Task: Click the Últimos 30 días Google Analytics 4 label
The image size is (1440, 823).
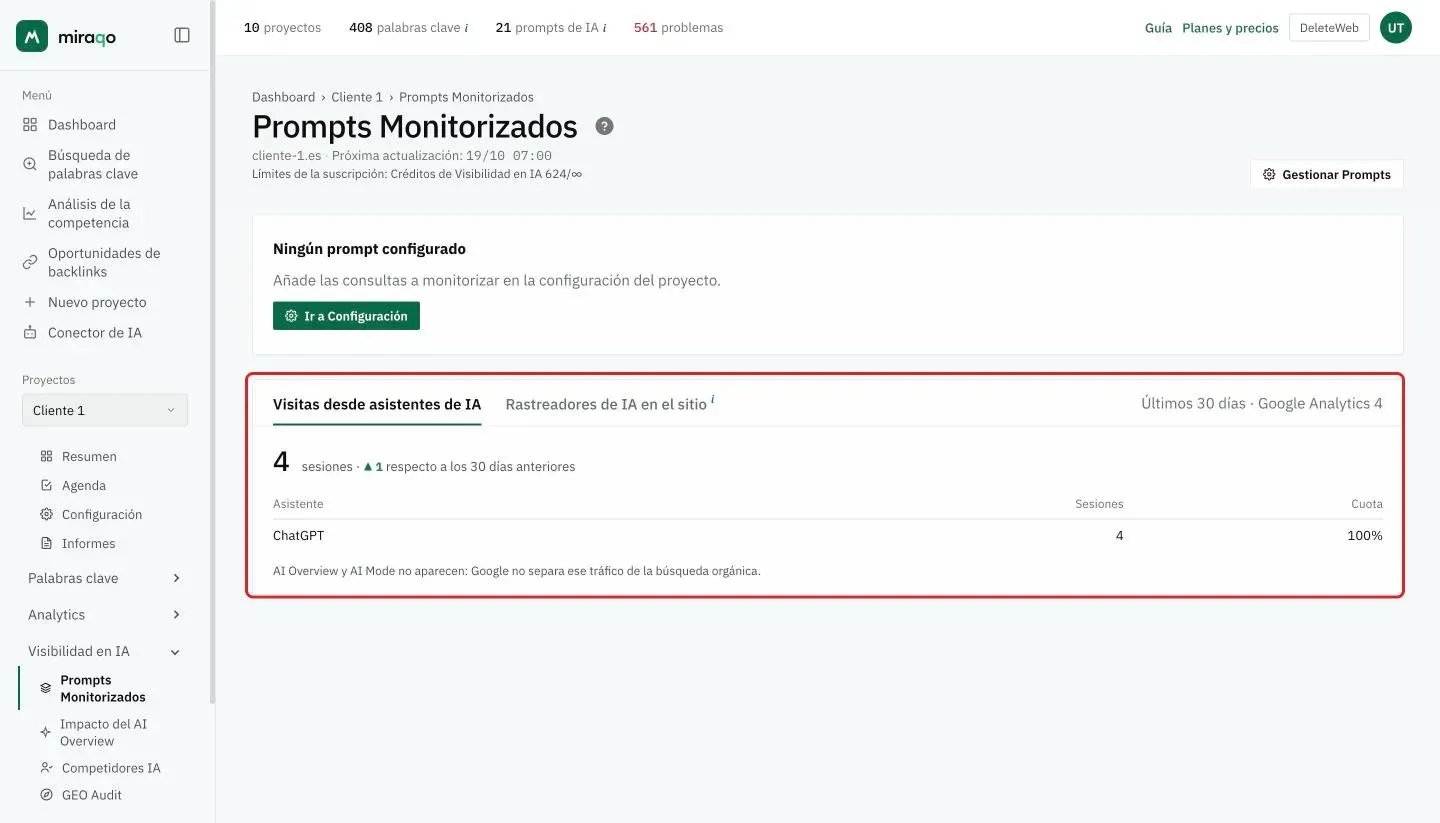Action: (x=1262, y=404)
